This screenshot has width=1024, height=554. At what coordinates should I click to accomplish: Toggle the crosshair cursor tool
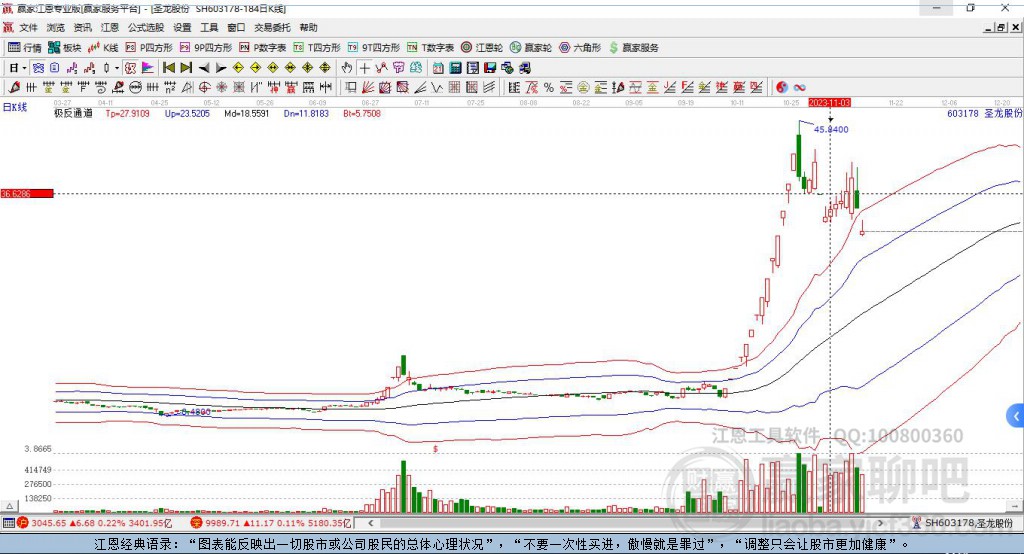[364, 68]
